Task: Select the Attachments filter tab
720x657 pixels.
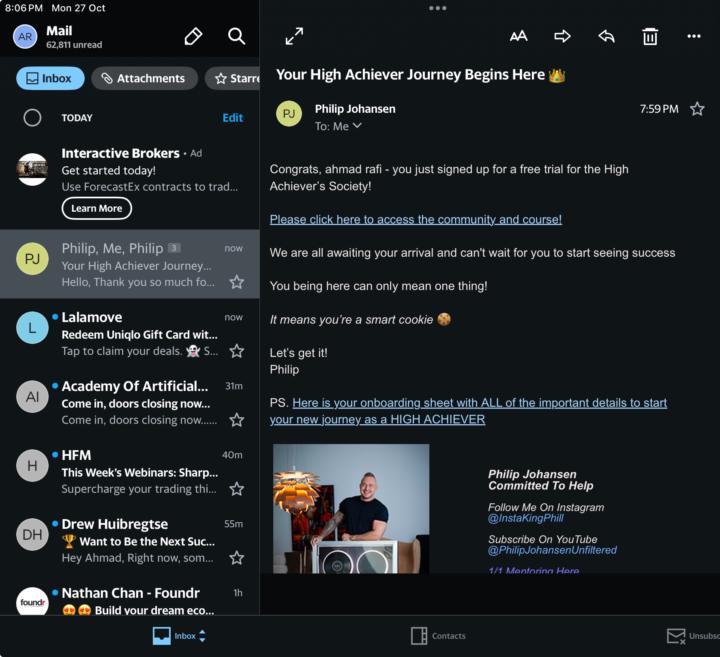Action: click(x=145, y=78)
